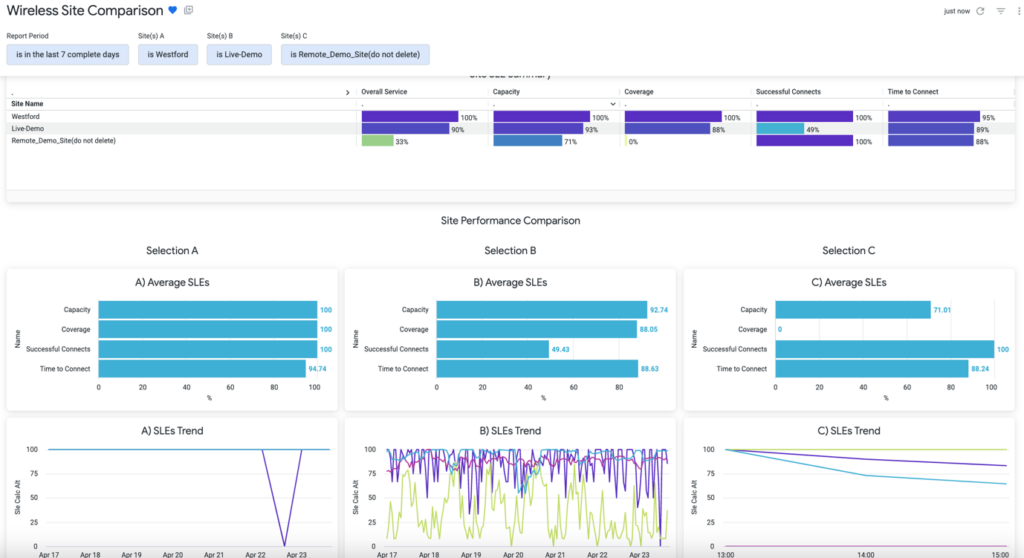Edit Site(s) C filter Remote_Demo_Site
The image size is (1024, 558).
pyautogui.click(x=355, y=54)
